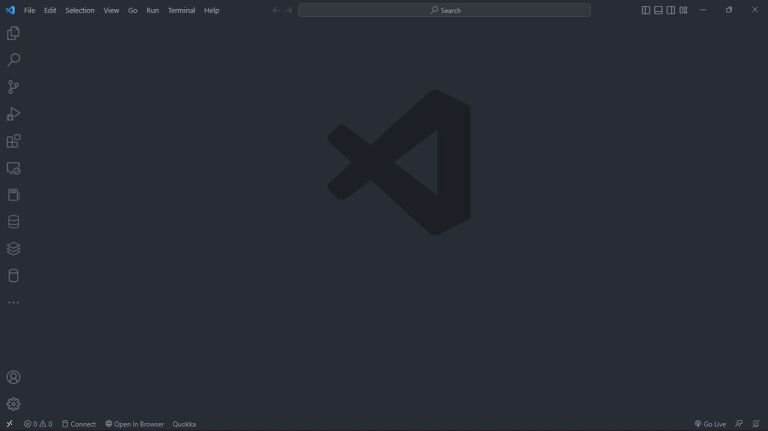Image resolution: width=768 pixels, height=431 pixels.
Task: Open the Search view in activity bar
Action: (13, 60)
